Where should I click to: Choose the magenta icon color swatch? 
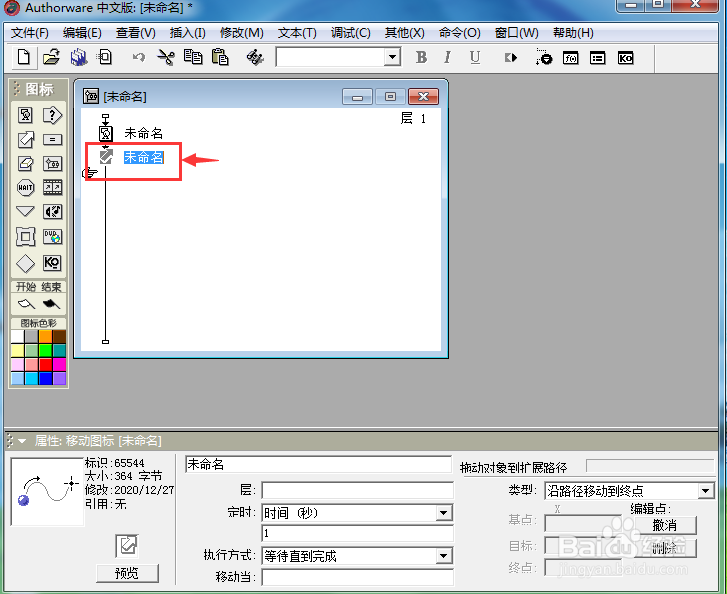coord(59,364)
